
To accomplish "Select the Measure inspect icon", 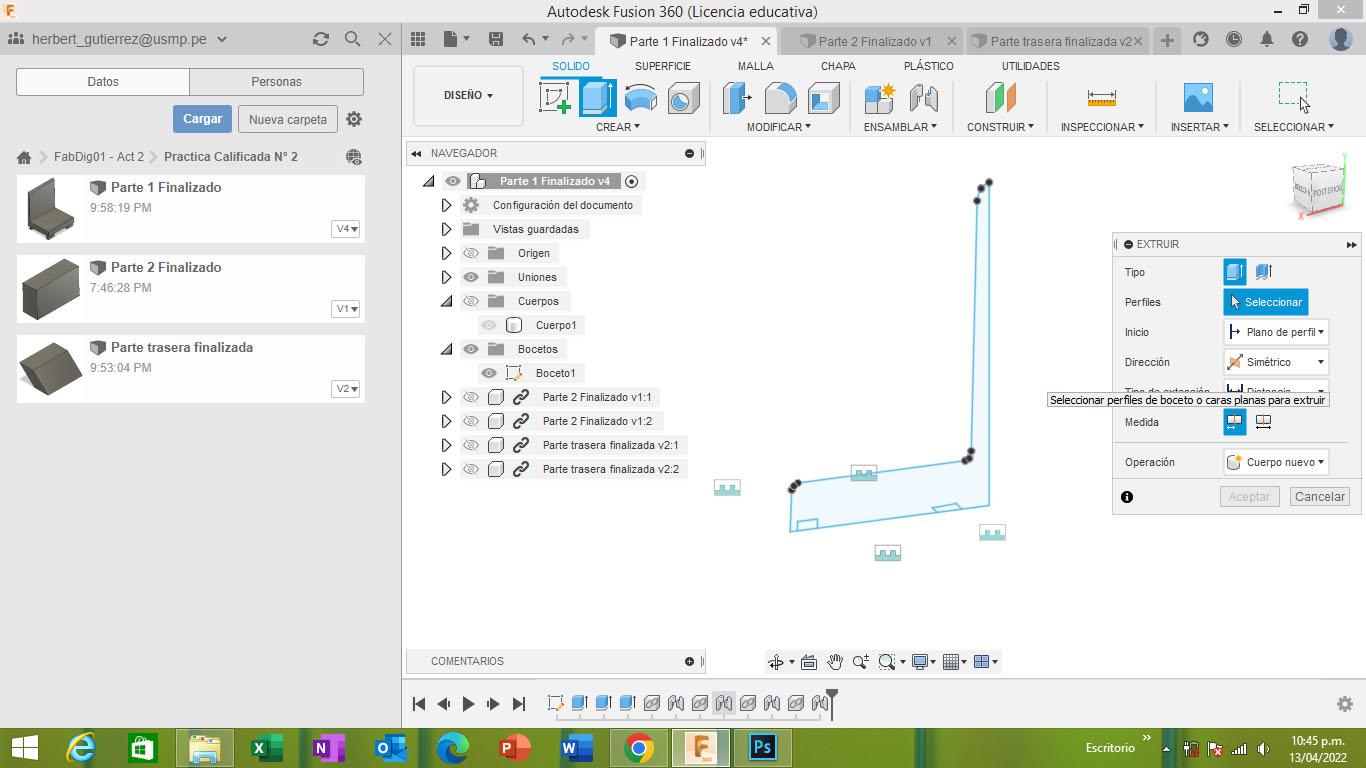I will (1101, 97).
